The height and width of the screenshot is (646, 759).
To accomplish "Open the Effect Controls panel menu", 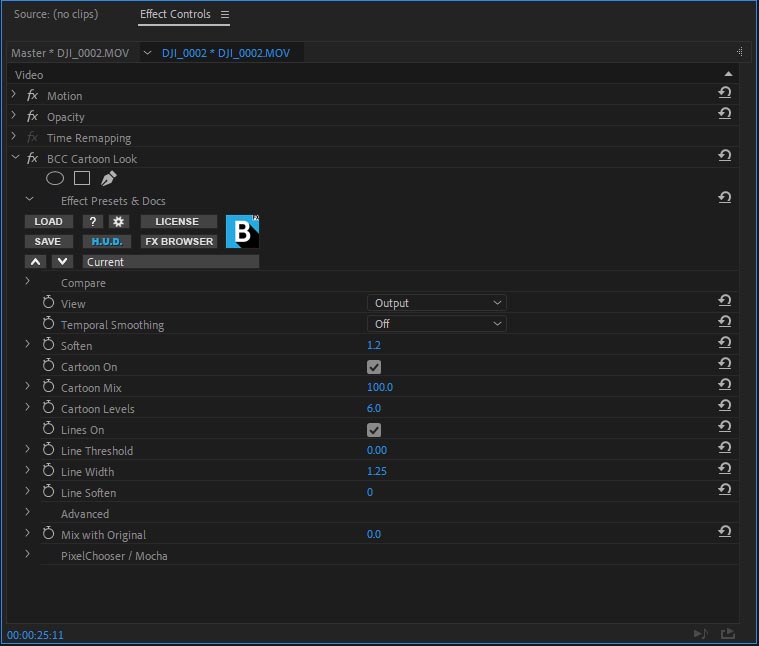I will [x=225, y=15].
